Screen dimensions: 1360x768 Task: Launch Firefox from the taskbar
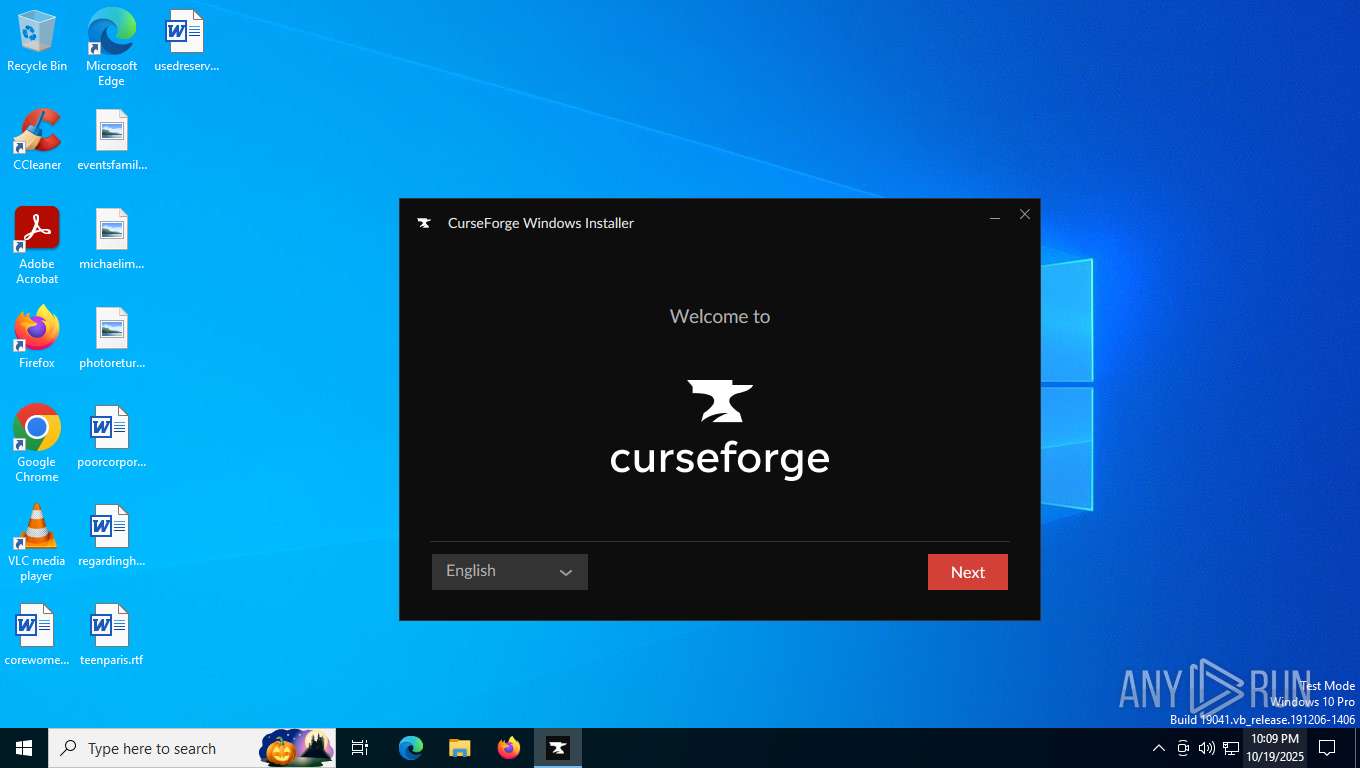pyautogui.click(x=509, y=748)
